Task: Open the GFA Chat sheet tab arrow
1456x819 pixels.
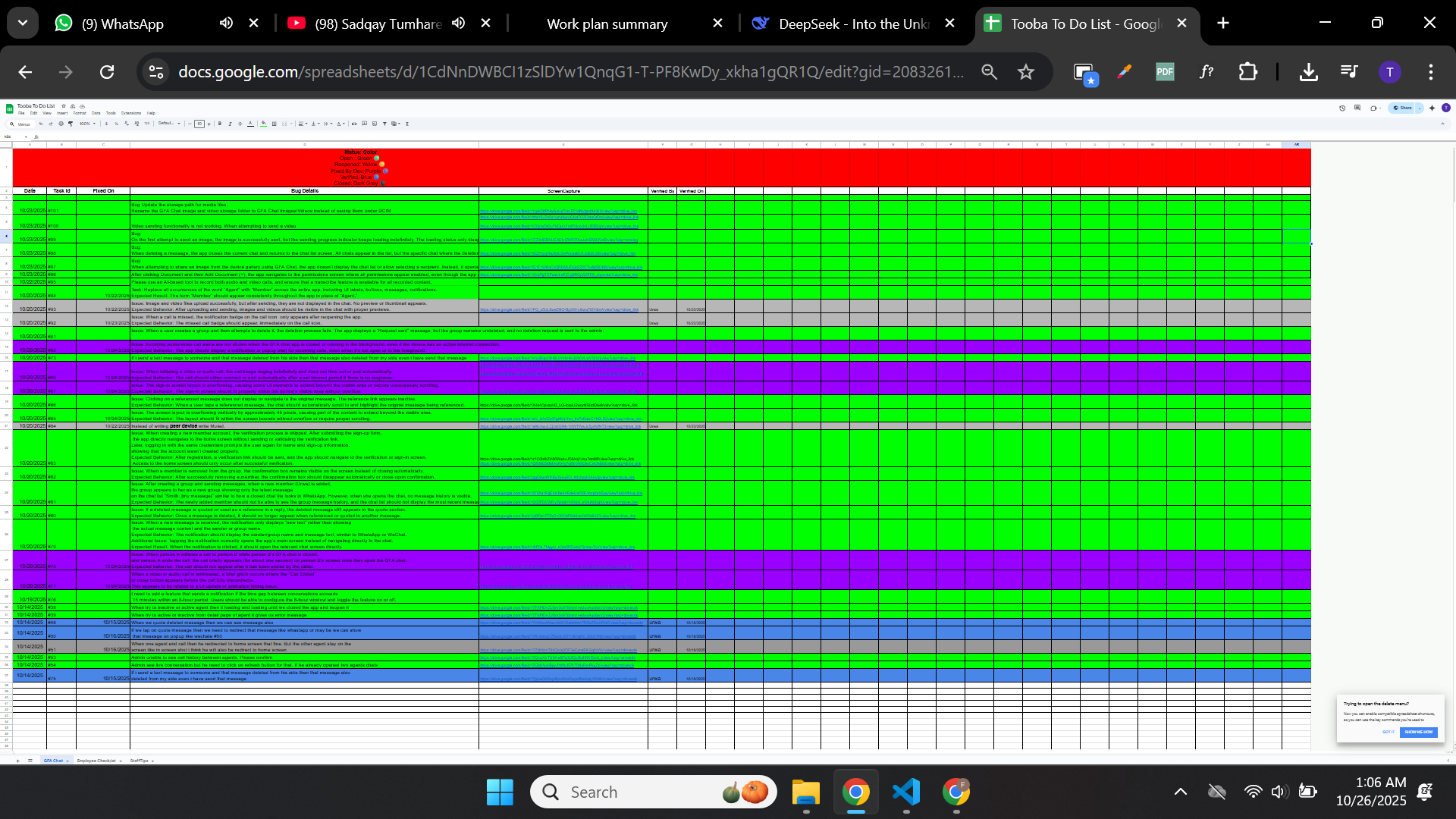Action: click(67, 761)
